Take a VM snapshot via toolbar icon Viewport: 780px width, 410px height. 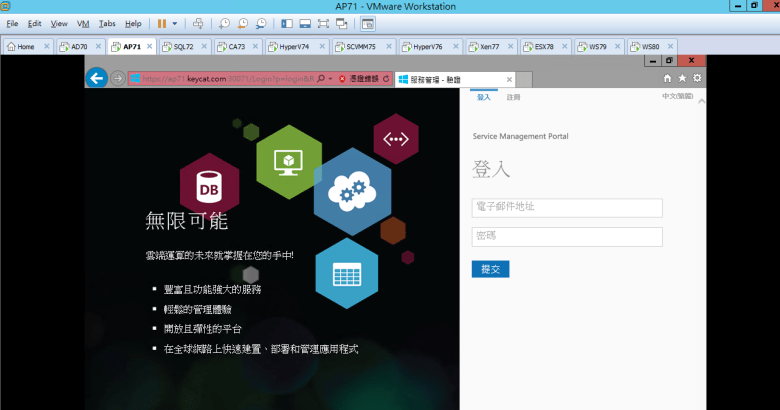coord(225,22)
